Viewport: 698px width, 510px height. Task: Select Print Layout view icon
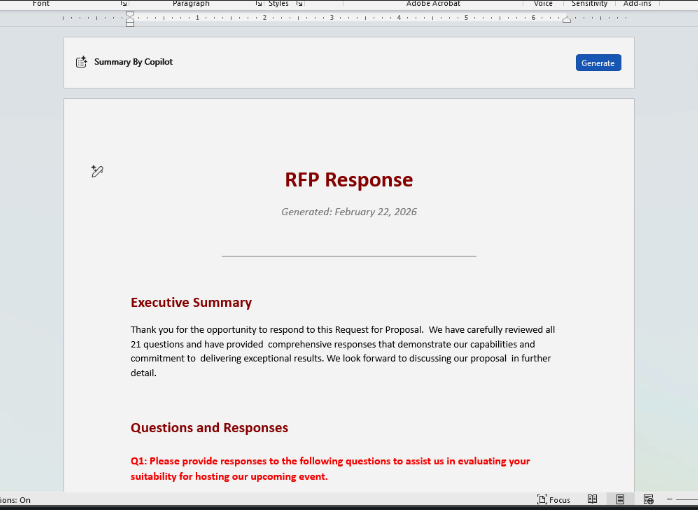coord(620,499)
